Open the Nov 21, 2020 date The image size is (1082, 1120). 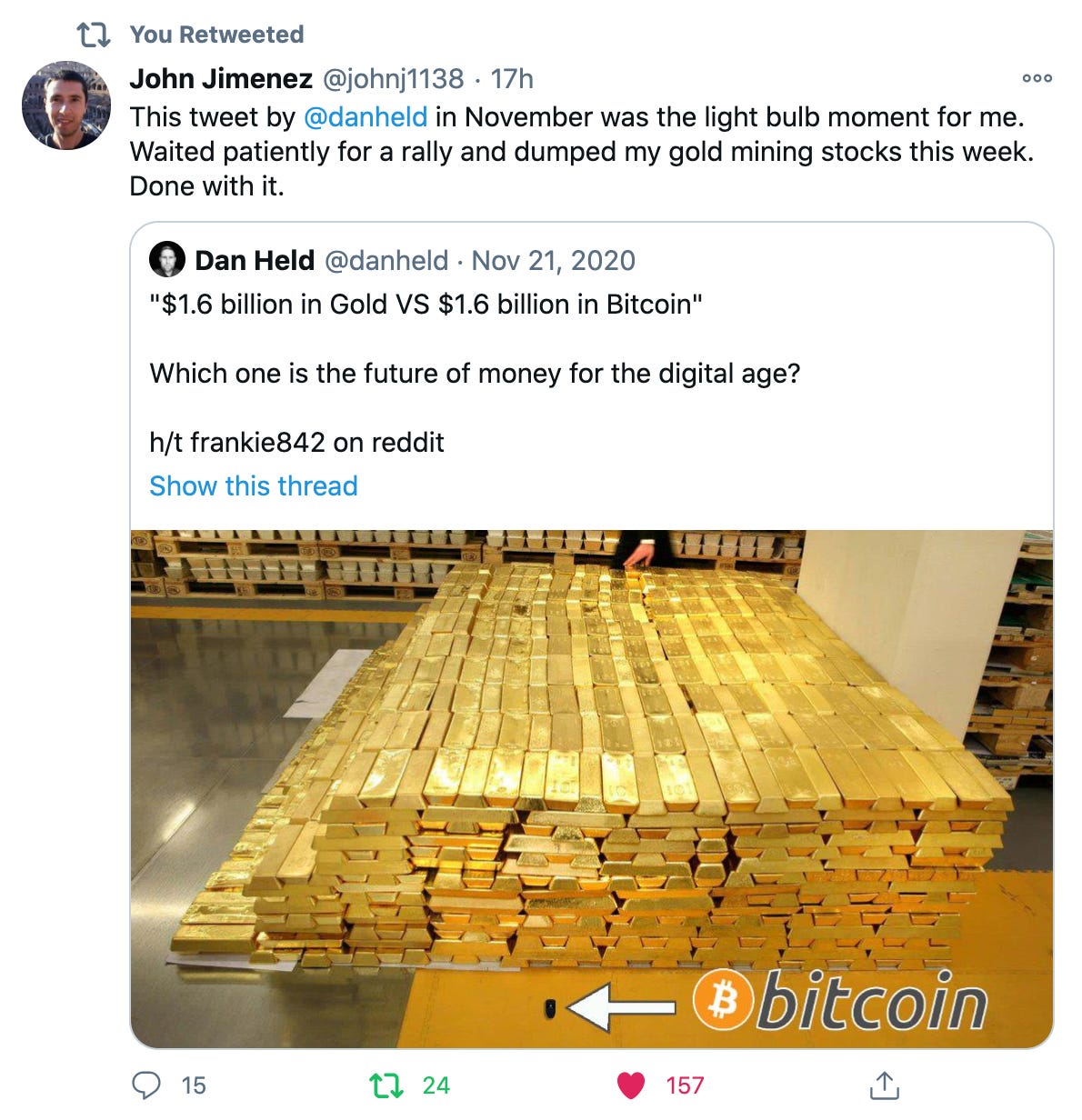553,261
